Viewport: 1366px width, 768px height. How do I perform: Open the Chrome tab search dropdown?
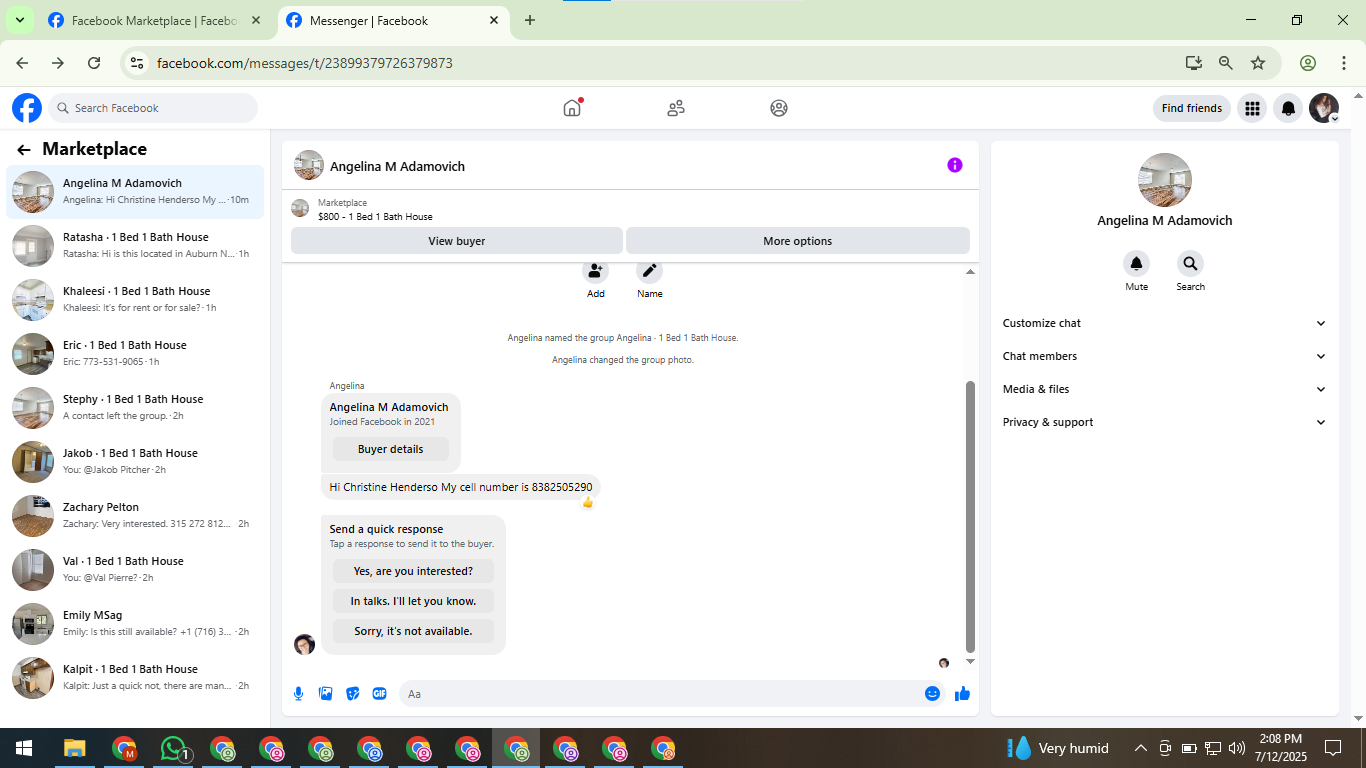pos(19,20)
